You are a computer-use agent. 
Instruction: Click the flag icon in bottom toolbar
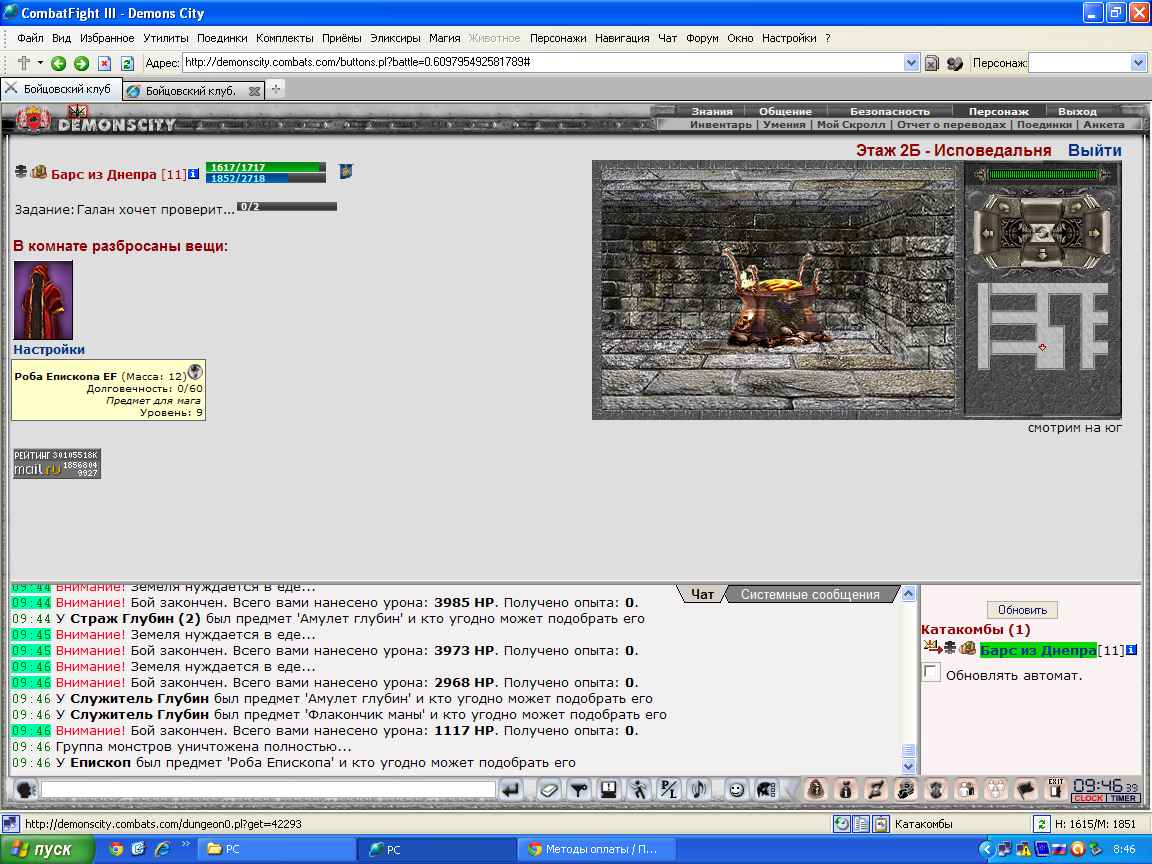pyautogui.click(x=1026, y=790)
